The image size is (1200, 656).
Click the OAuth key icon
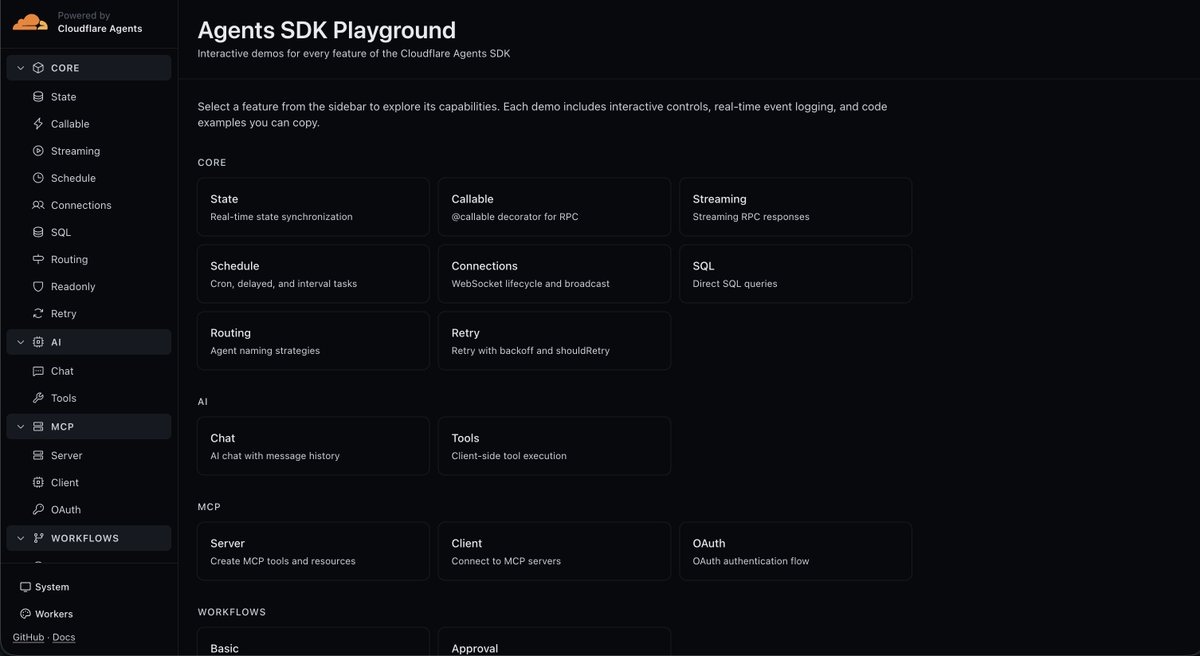click(x=38, y=509)
